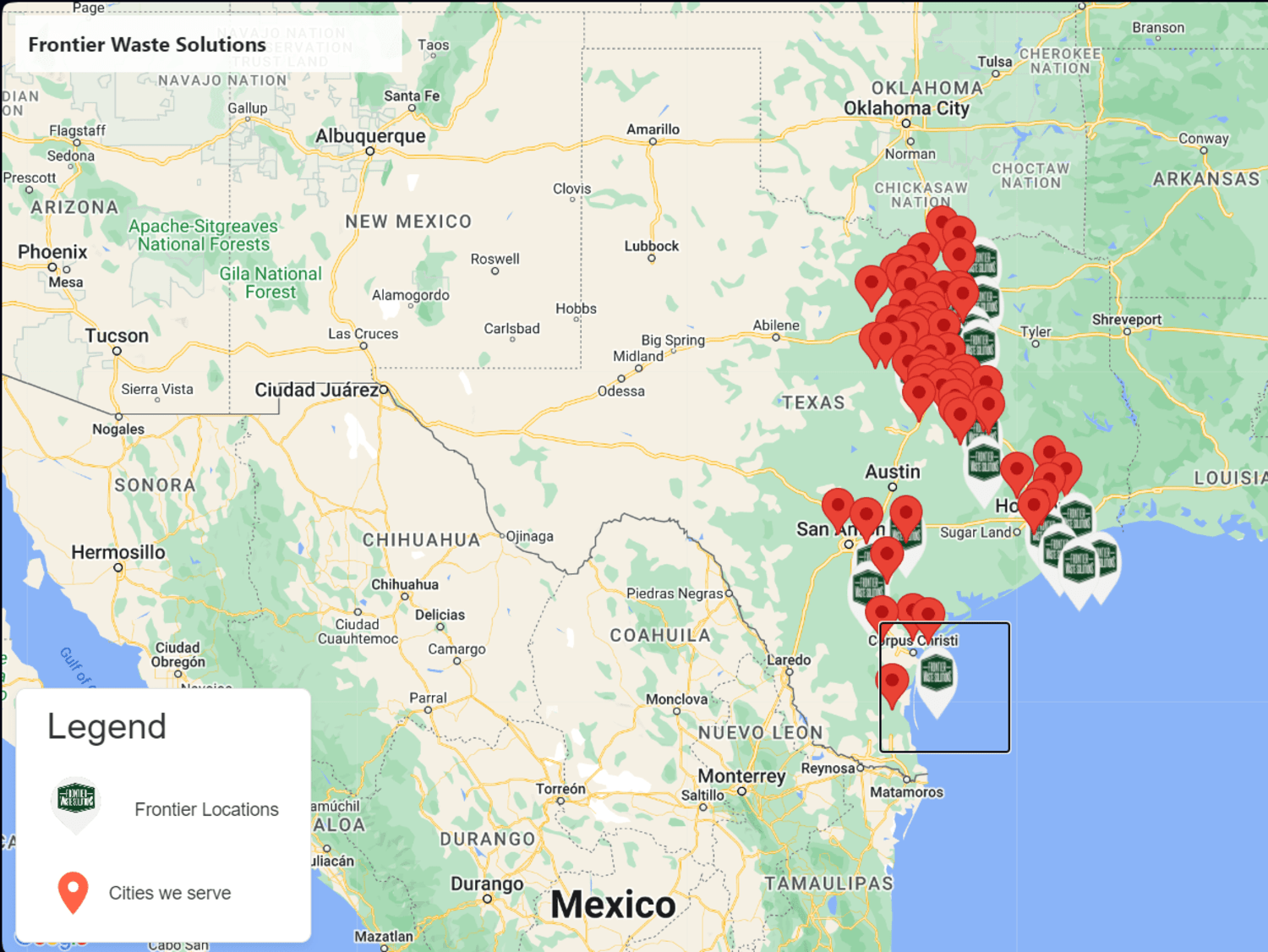This screenshot has height=952, width=1268.
Task: Click the Amarillo city label
Action: click(653, 129)
